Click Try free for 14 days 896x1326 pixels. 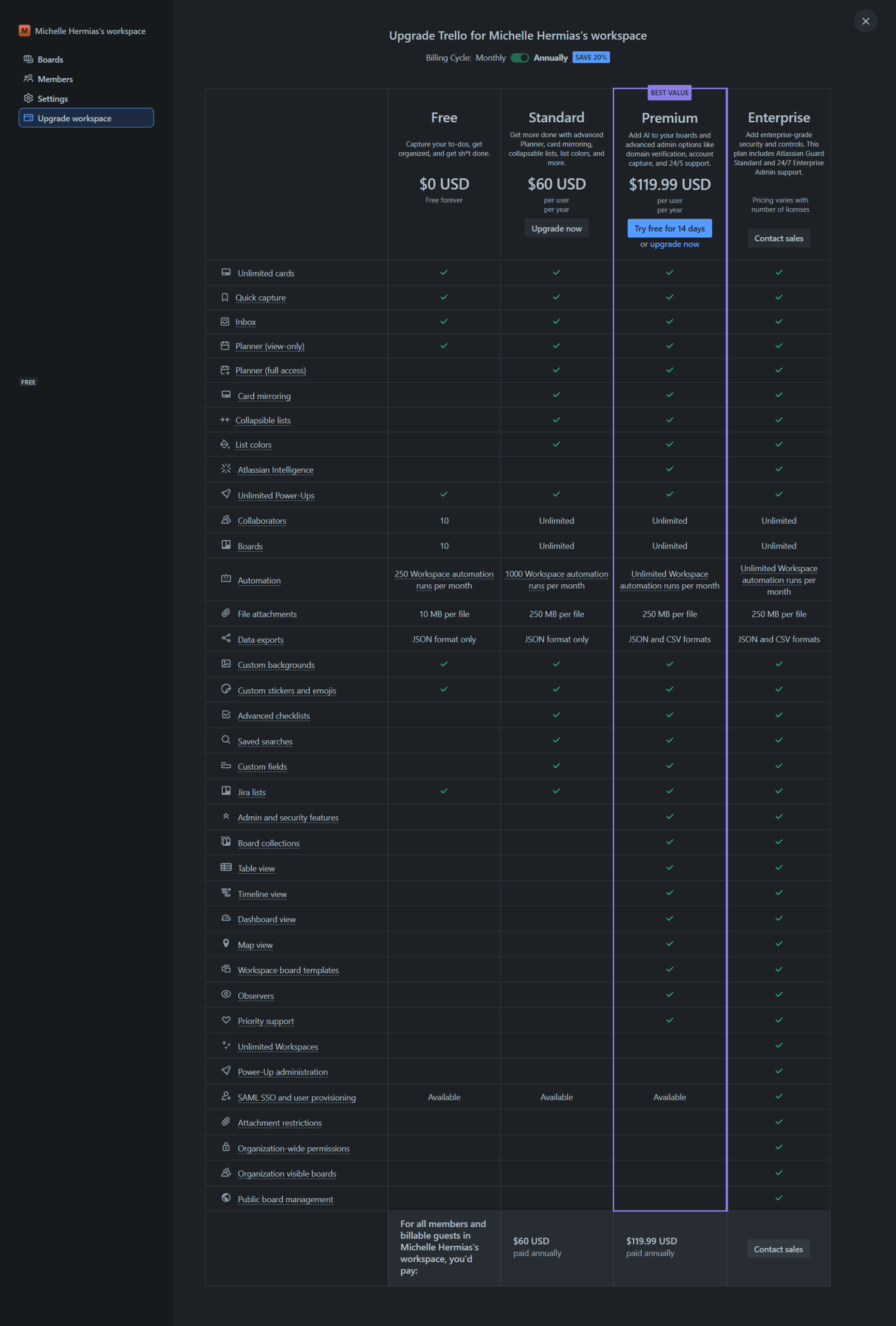coord(670,228)
